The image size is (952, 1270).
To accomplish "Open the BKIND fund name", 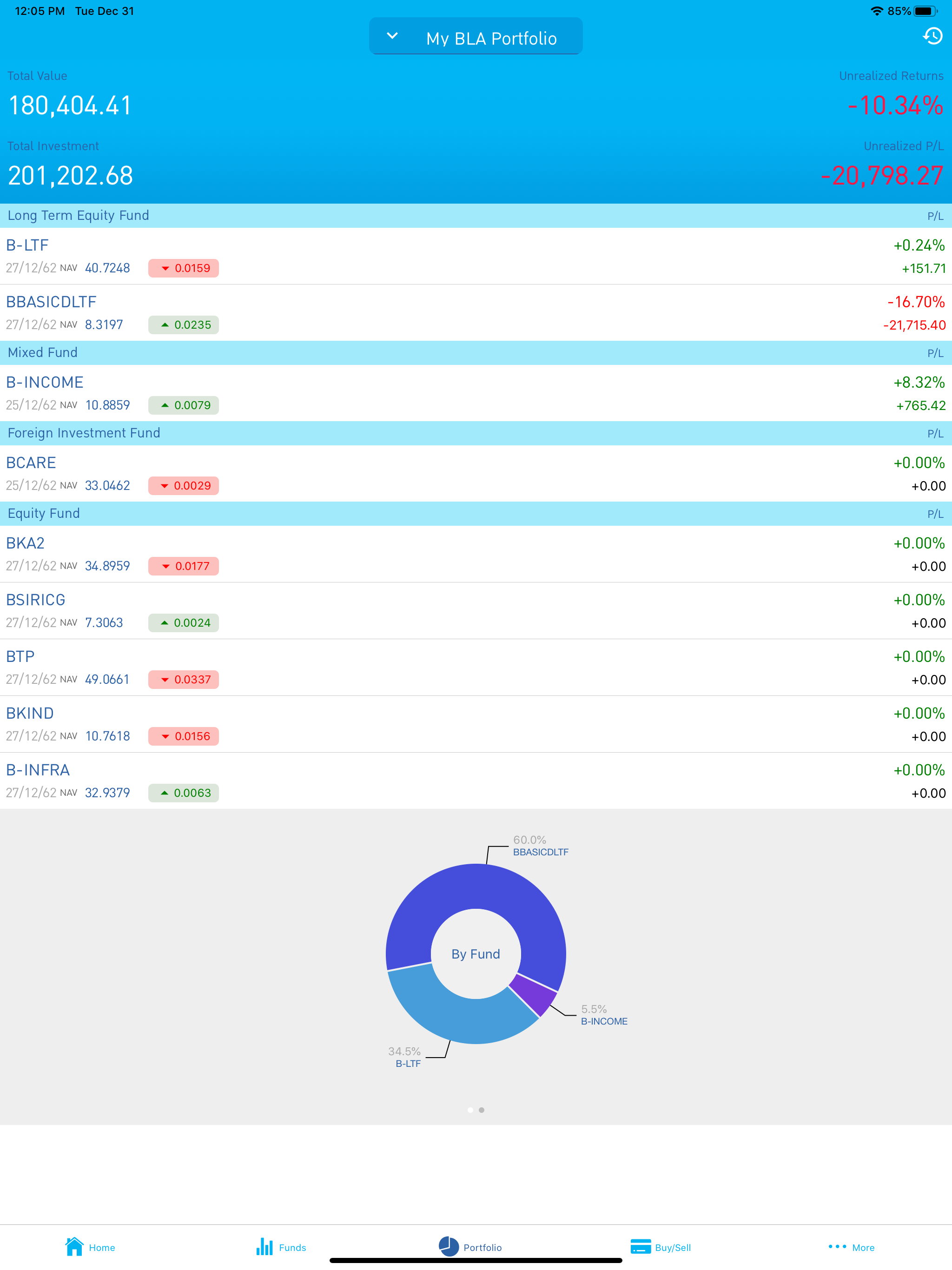I will pyautogui.click(x=30, y=713).
